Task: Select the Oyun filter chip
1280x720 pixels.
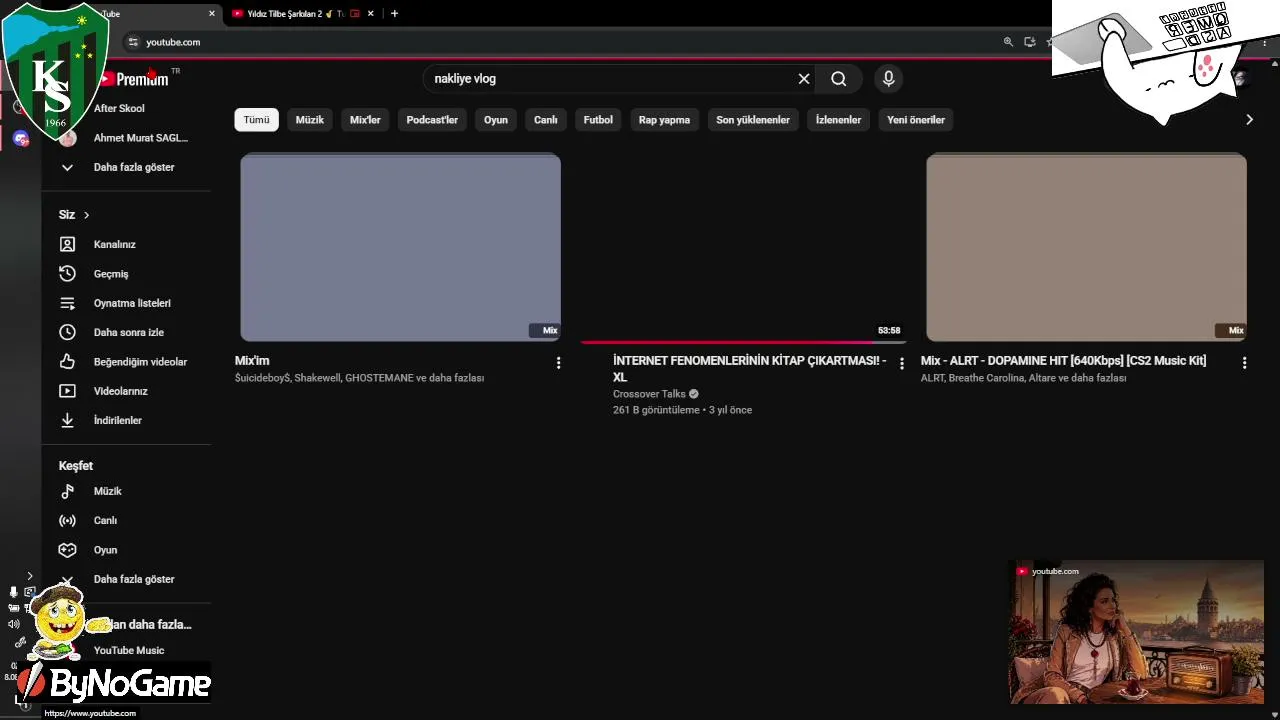Action: tap(496, 120)
